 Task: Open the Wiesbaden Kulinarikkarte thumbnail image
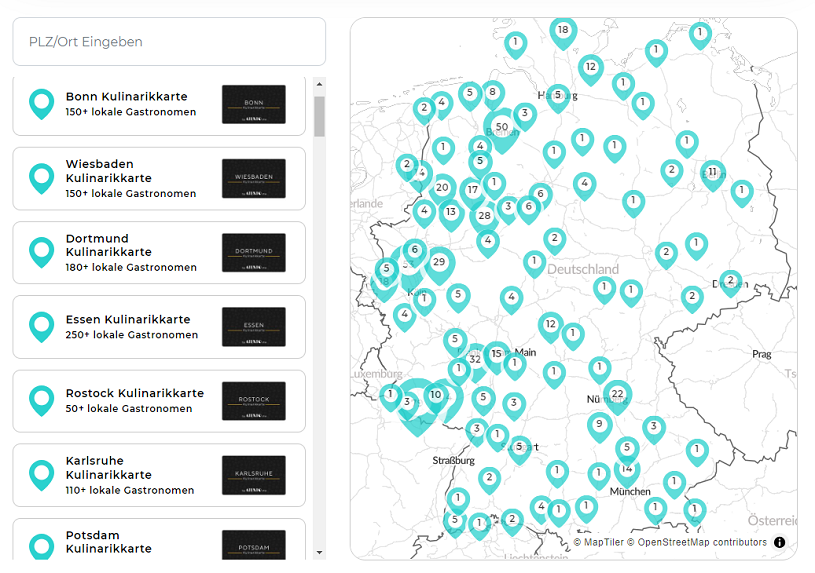253,178
